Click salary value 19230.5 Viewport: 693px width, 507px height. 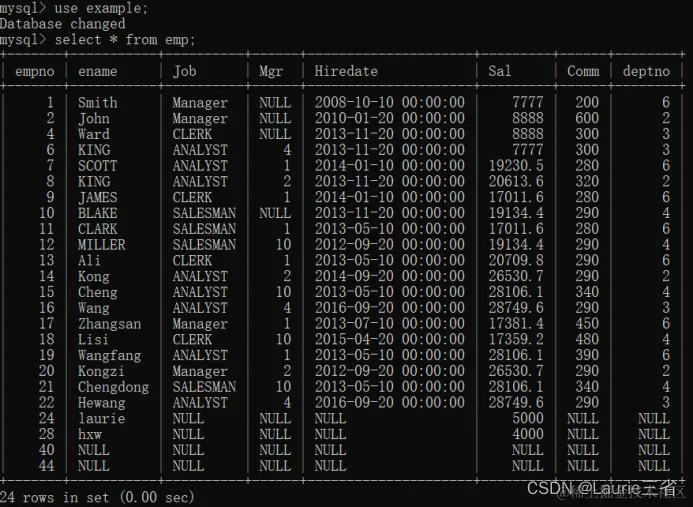516,166
